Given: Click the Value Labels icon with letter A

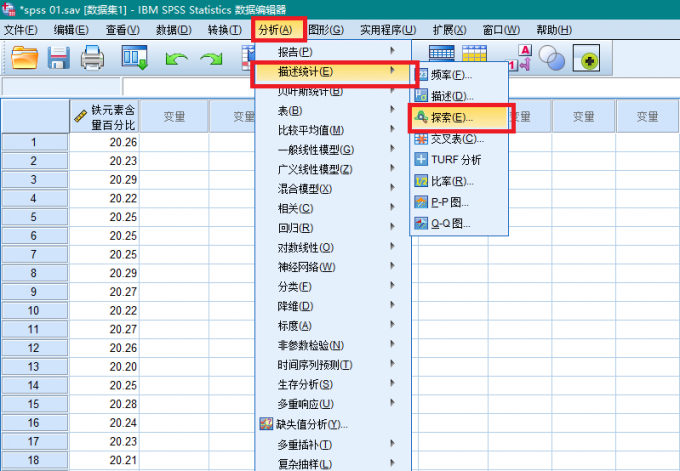Looking at the screenshot, I should pos(520,58).
